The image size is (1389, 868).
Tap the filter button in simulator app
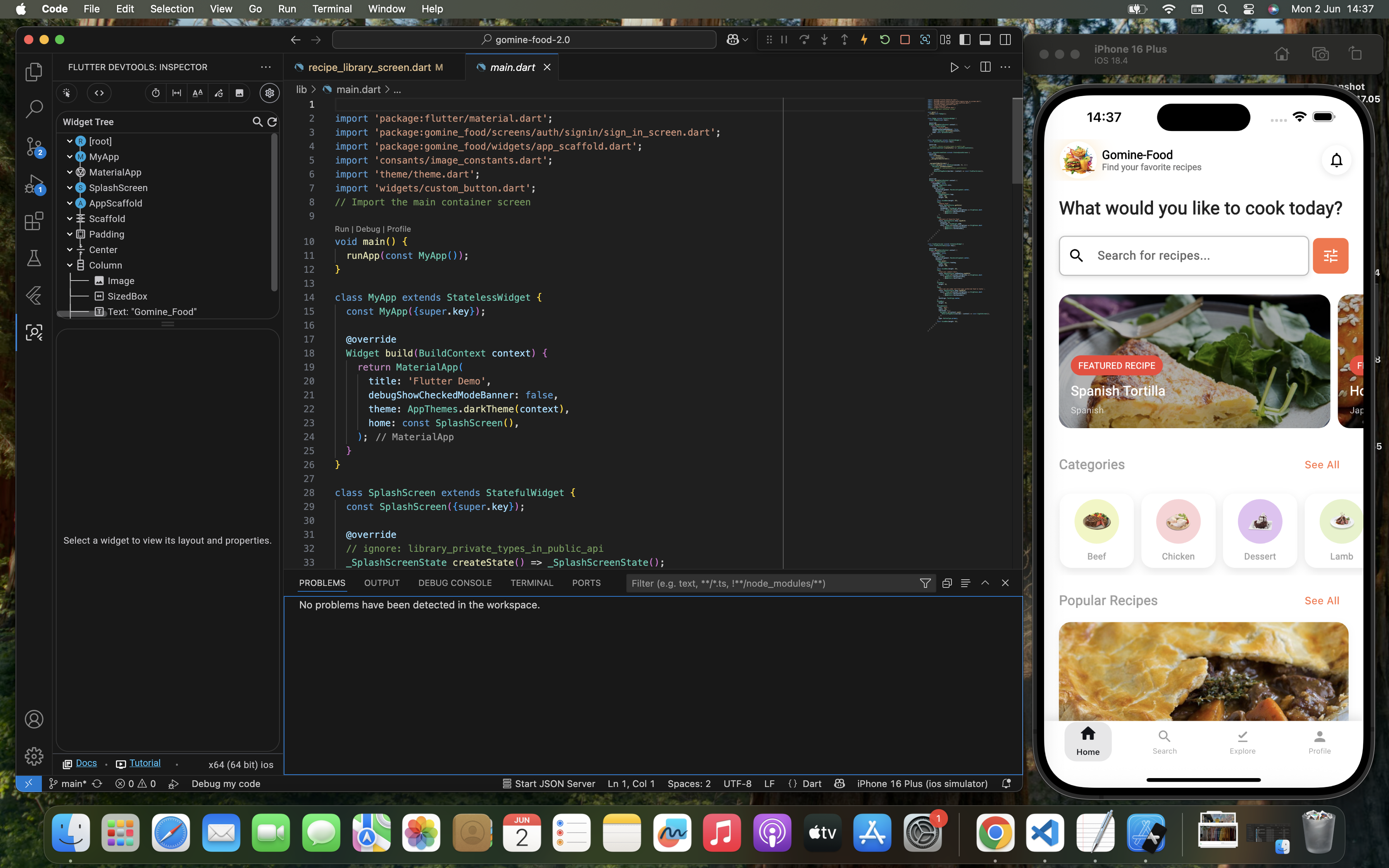[x=1330, y=255]
